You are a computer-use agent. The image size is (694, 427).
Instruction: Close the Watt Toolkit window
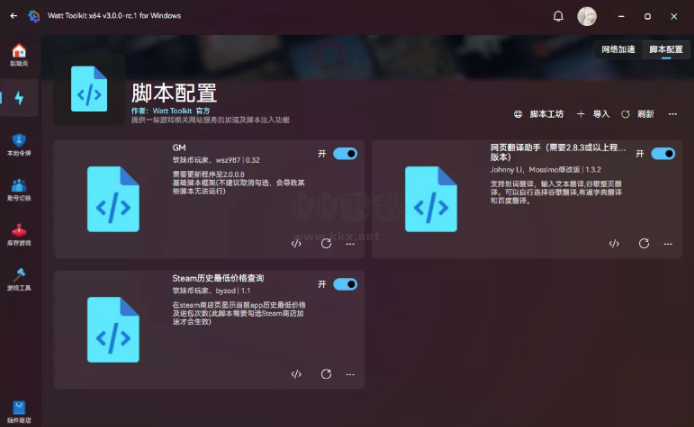coord(674,16)
